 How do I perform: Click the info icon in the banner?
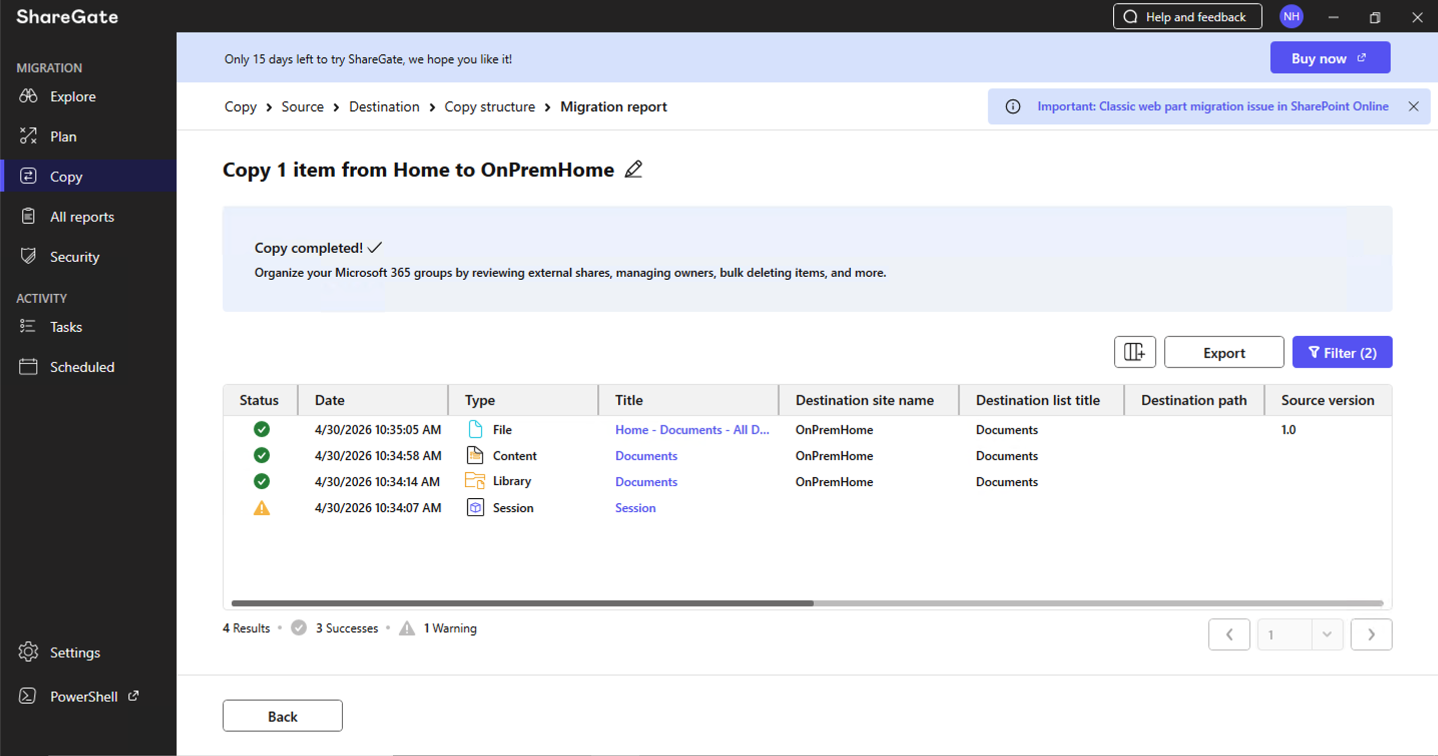(1013, 106)
